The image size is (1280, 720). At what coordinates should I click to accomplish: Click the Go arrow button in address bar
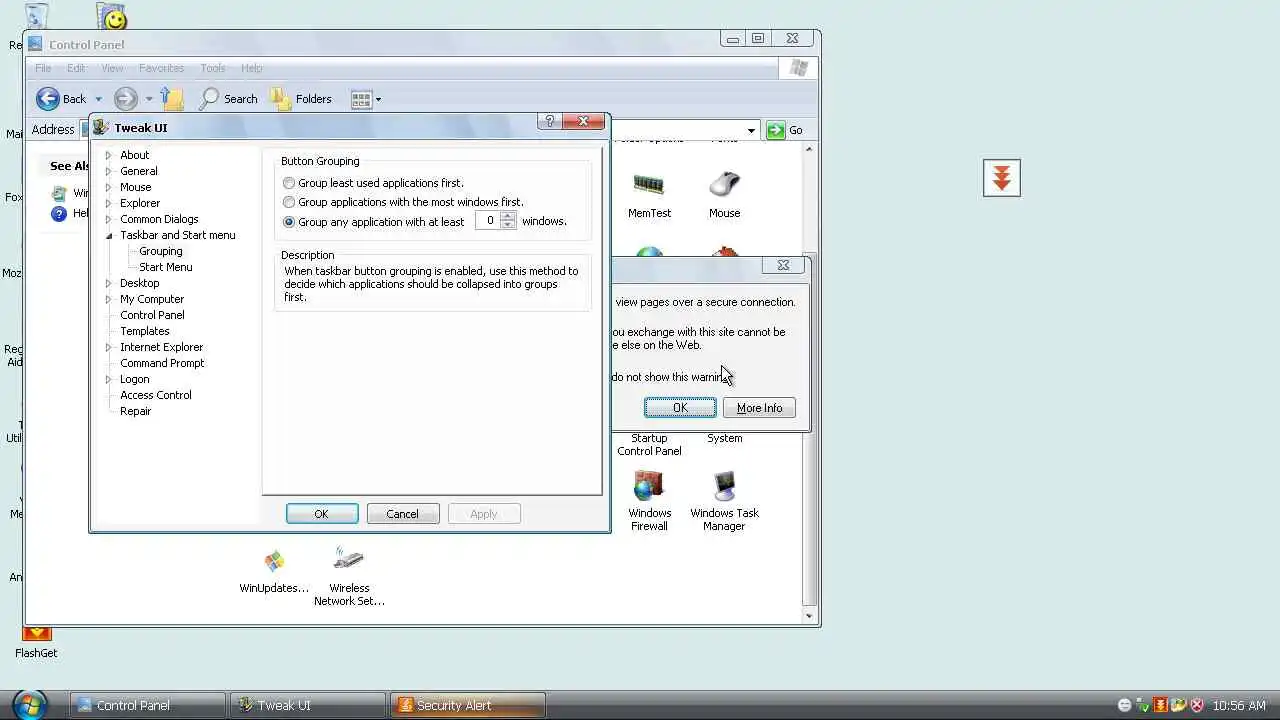[776, 130]
